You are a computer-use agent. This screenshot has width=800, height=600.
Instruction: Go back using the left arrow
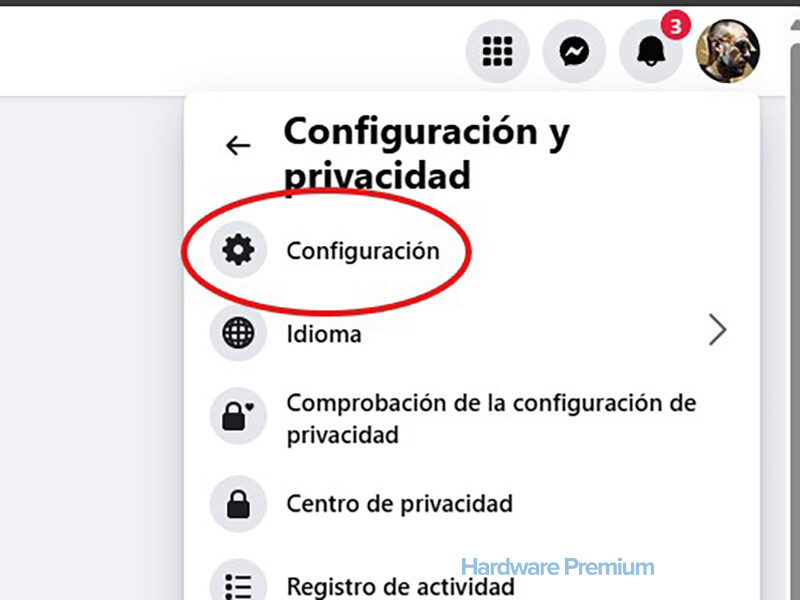click(x=238, y=145)
